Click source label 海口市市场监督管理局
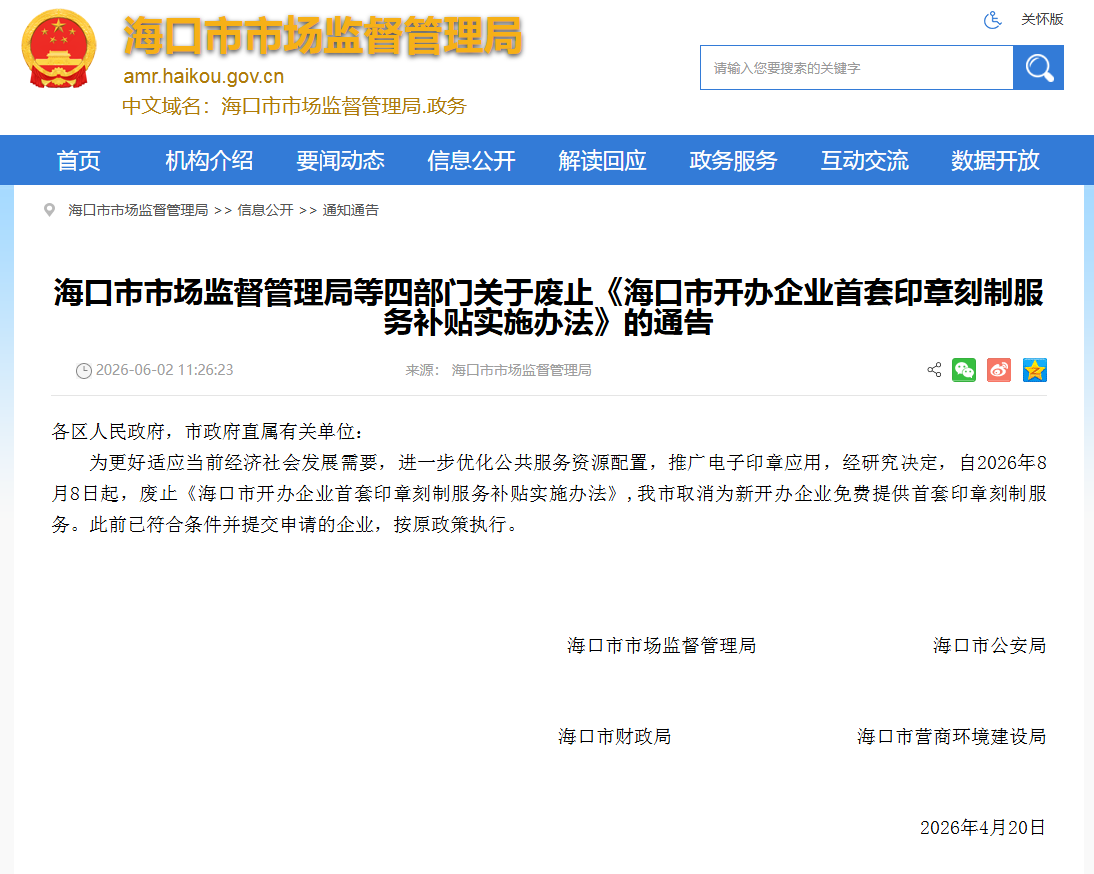 click(x=521, y=370)
